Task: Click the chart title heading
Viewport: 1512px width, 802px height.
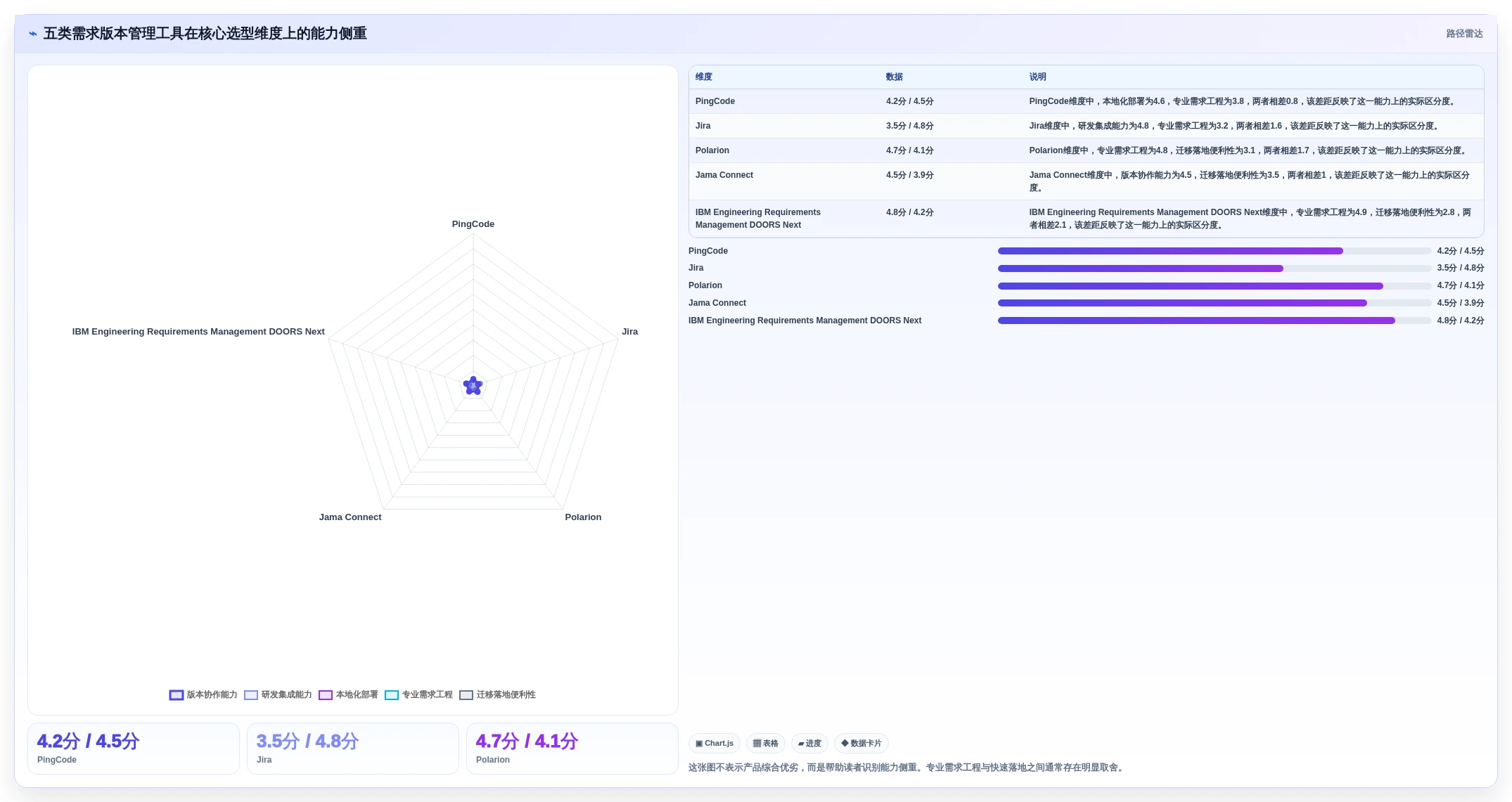Action: (205, 34)
